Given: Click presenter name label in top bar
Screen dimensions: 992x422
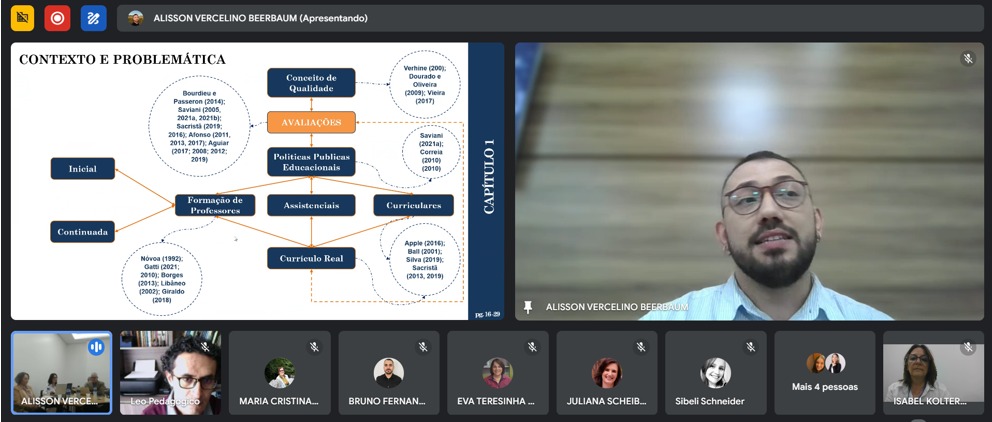Looking at the screenshot, I should (260, 18).
